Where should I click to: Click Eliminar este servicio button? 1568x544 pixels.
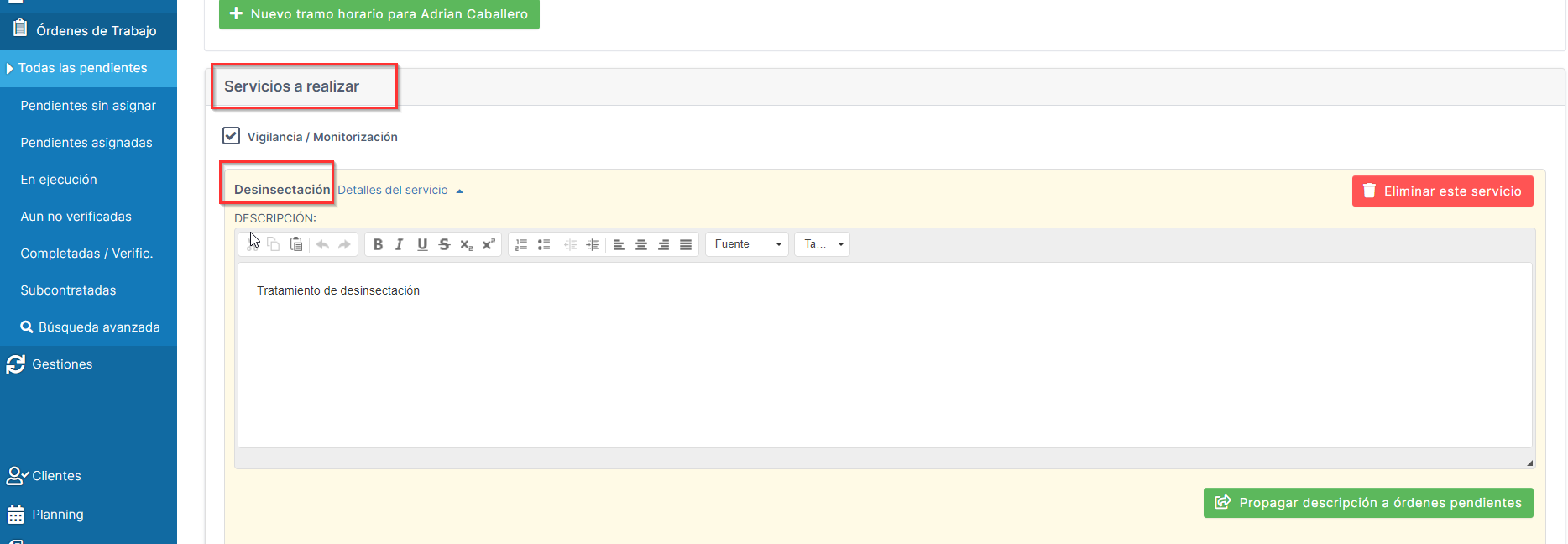pyautogui.click(x=1442, y=191)
